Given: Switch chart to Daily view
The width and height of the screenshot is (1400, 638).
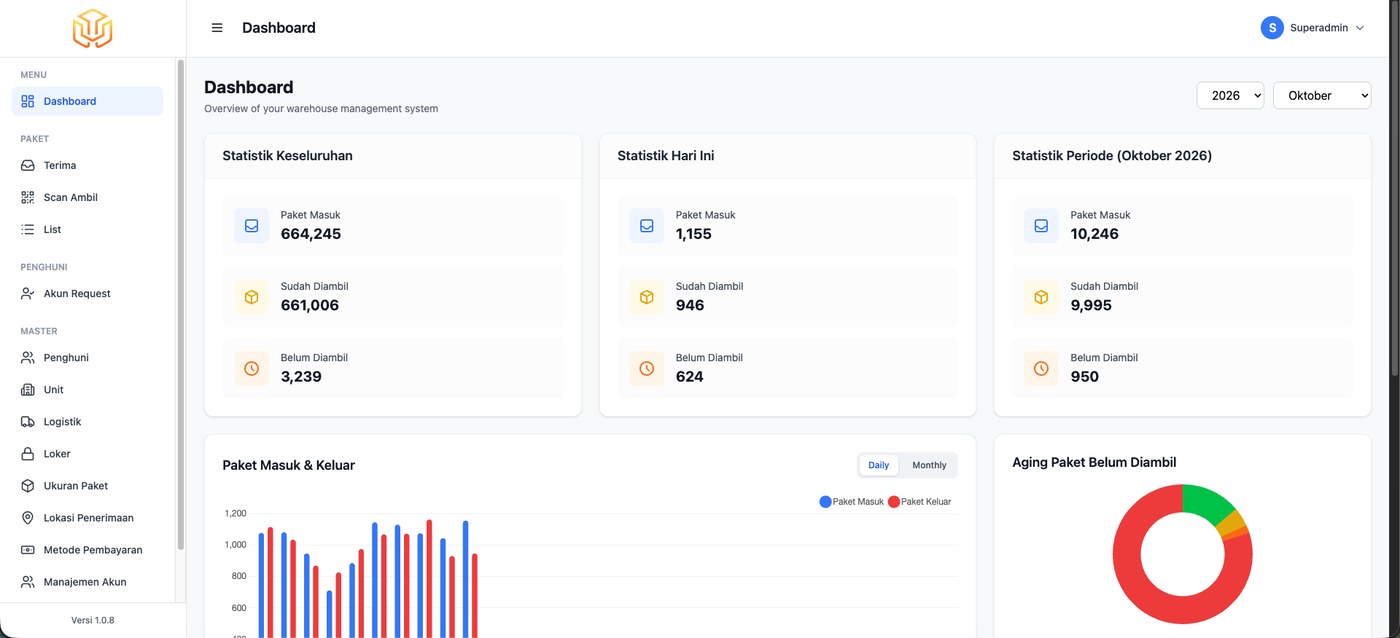Looking at the screenshot, I should (878, 465).
